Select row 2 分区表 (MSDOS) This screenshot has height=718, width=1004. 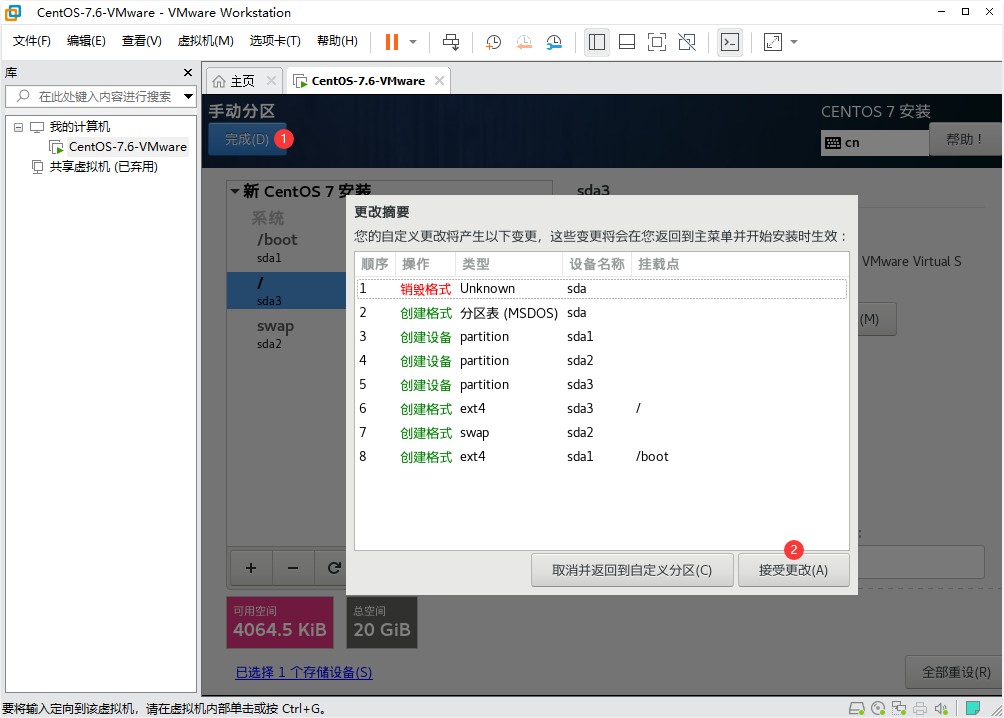(x=602, y=313)
